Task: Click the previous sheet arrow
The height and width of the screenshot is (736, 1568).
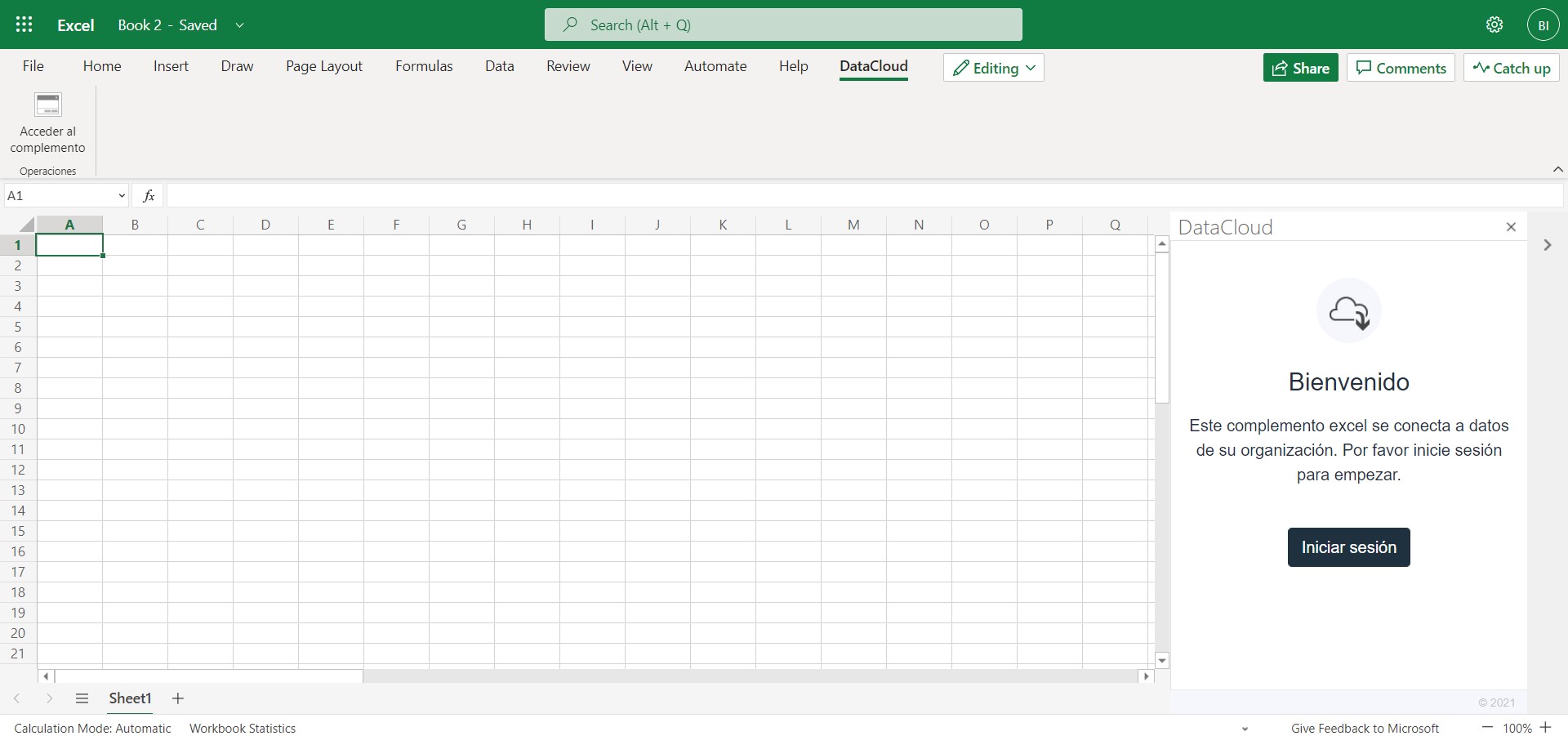Action: [x=16, y=698]
